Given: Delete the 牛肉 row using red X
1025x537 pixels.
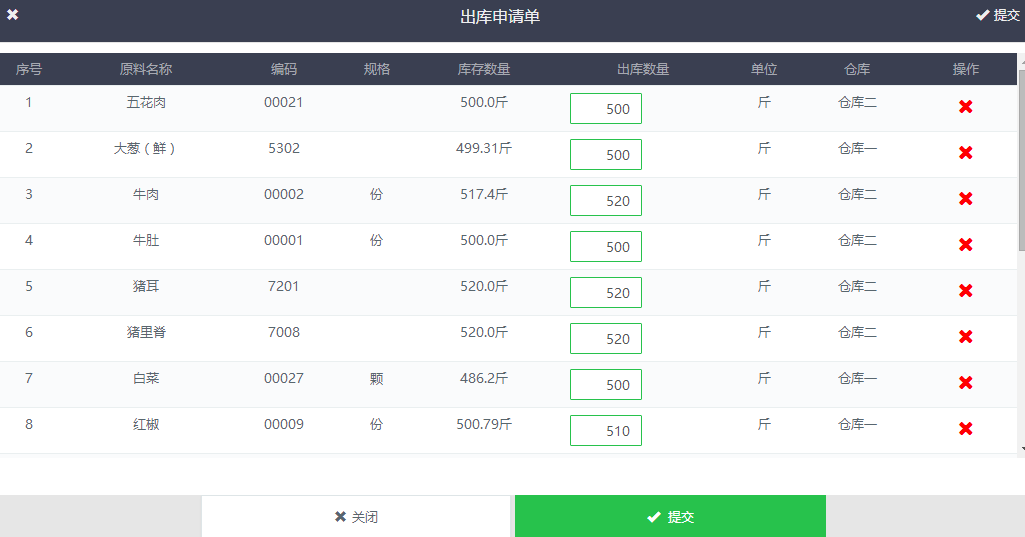Looking at the screenshot, I should pyautogui.click(x=965, y=199).
